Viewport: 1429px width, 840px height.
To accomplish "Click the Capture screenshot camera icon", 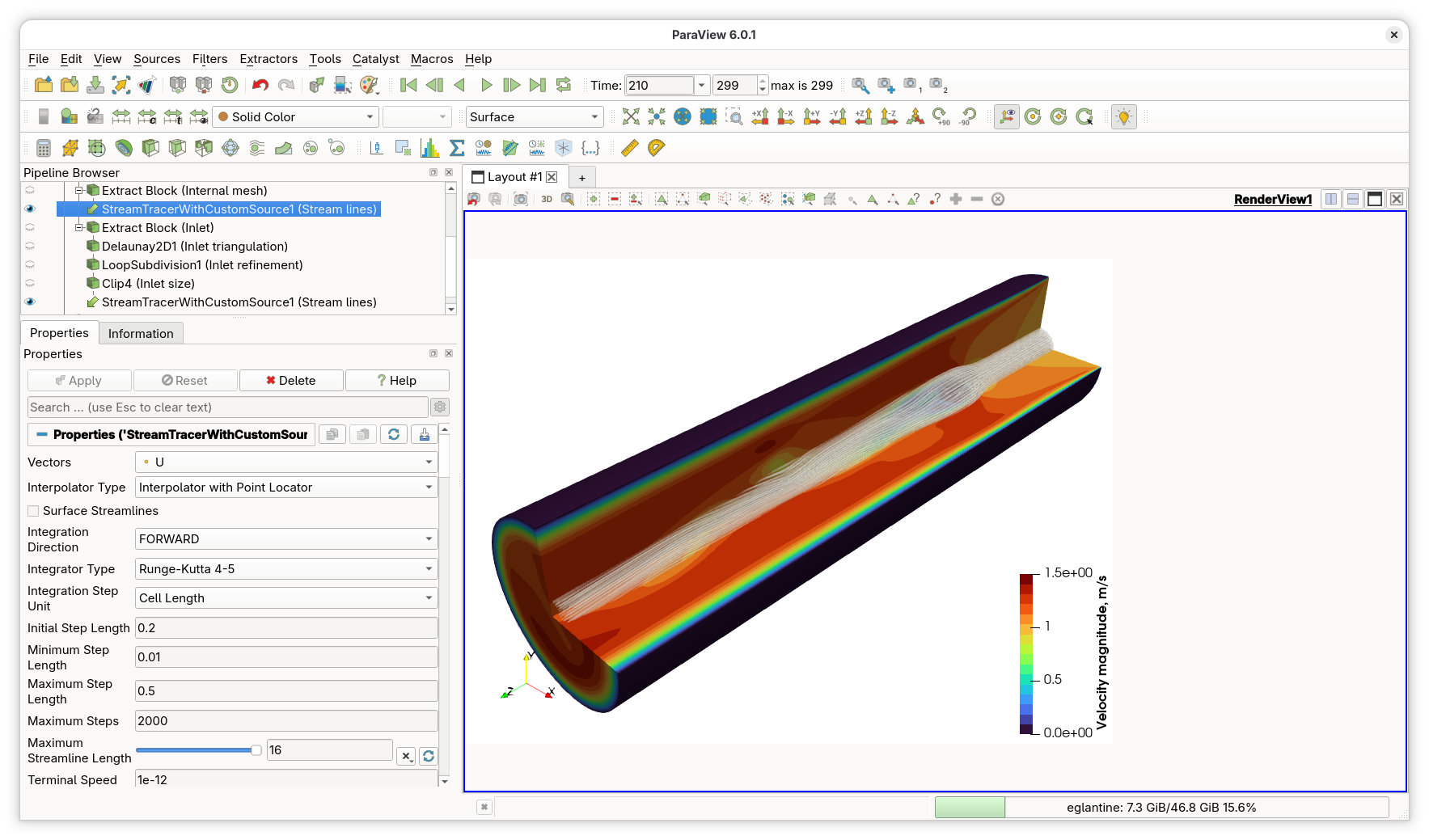I will coord(521,199).
